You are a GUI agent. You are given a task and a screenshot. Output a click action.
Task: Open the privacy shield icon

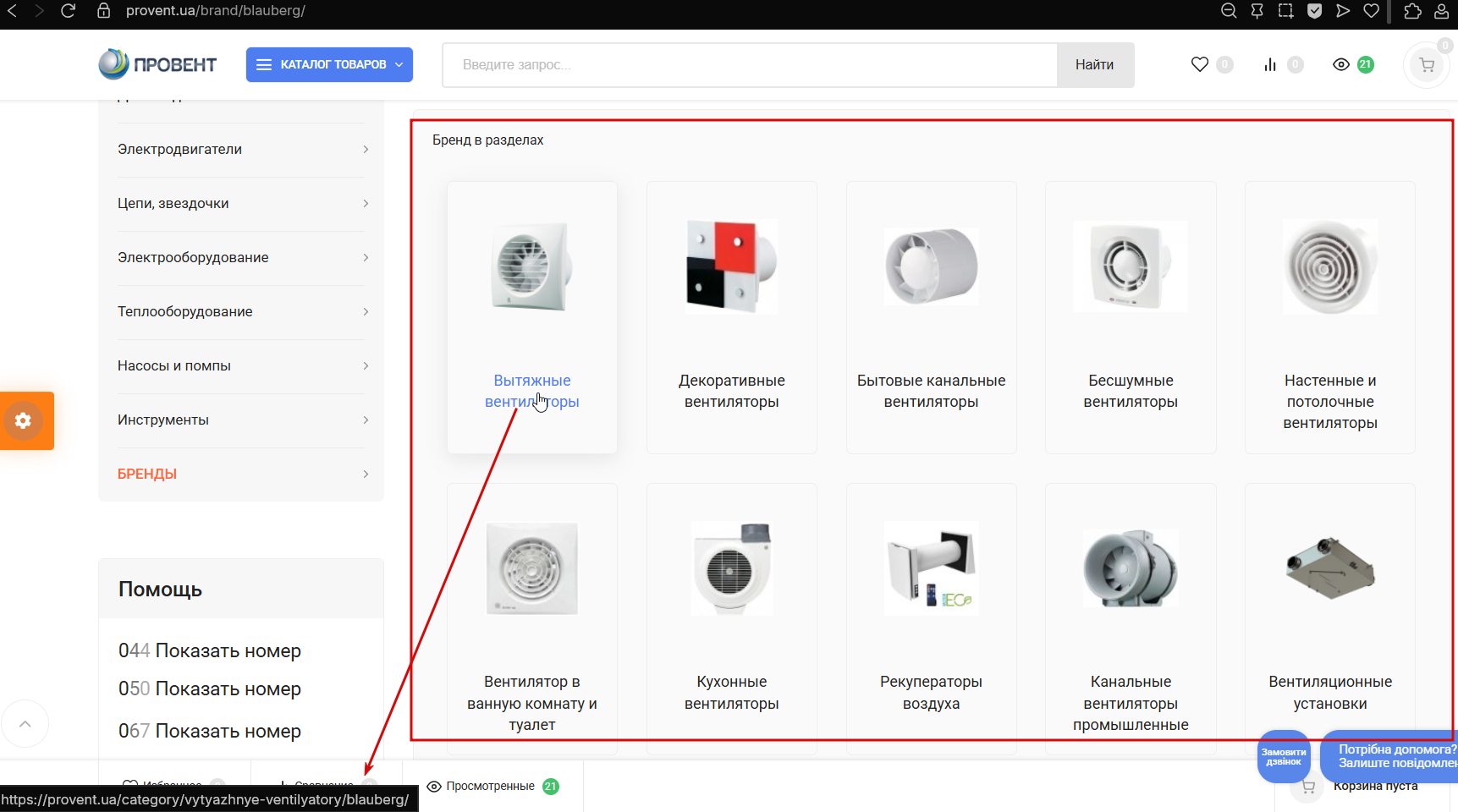pos(1315,11)
